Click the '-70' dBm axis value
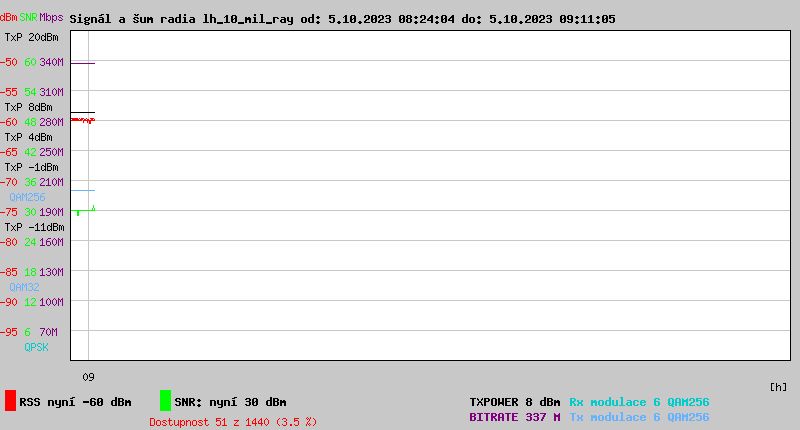 coord(9,182)
